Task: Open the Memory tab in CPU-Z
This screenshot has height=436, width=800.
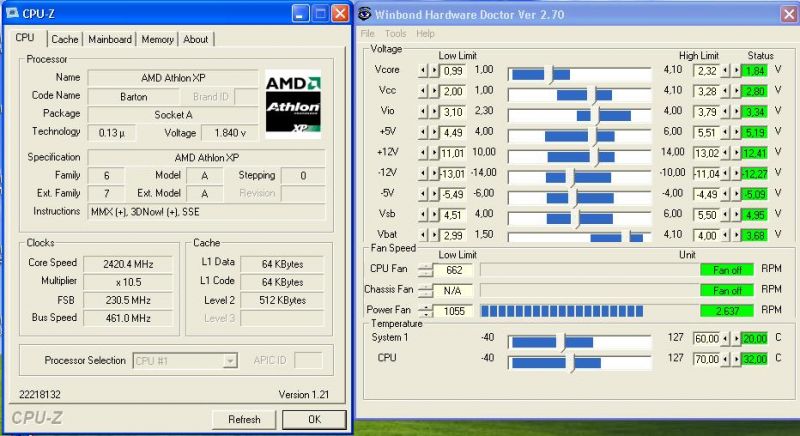Action: (x=157, y=39)
